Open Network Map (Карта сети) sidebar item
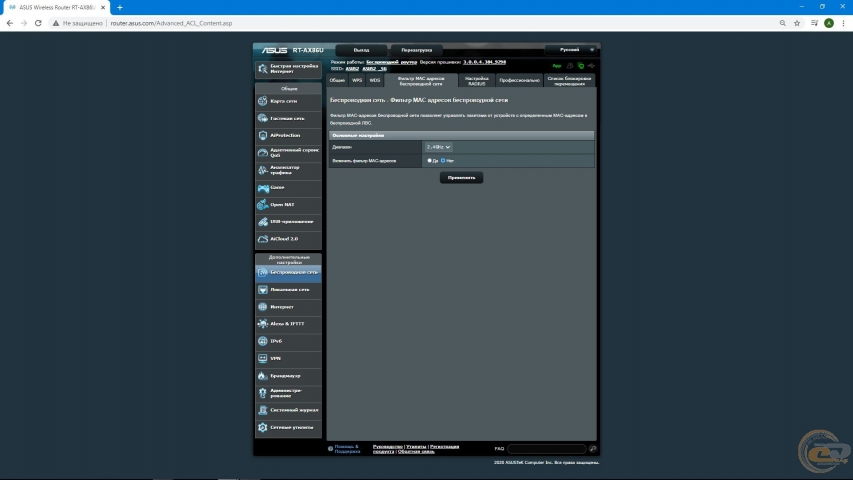The image size is (853, 480). click(288, 101)
